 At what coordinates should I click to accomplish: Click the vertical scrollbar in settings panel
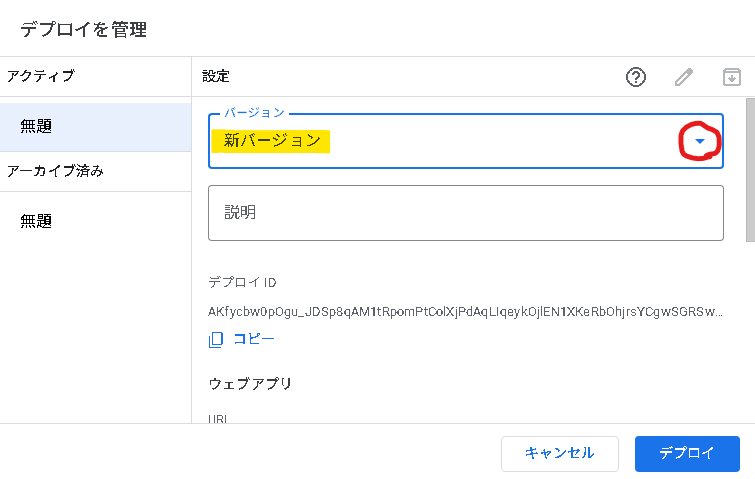click(x=749, y=170)
